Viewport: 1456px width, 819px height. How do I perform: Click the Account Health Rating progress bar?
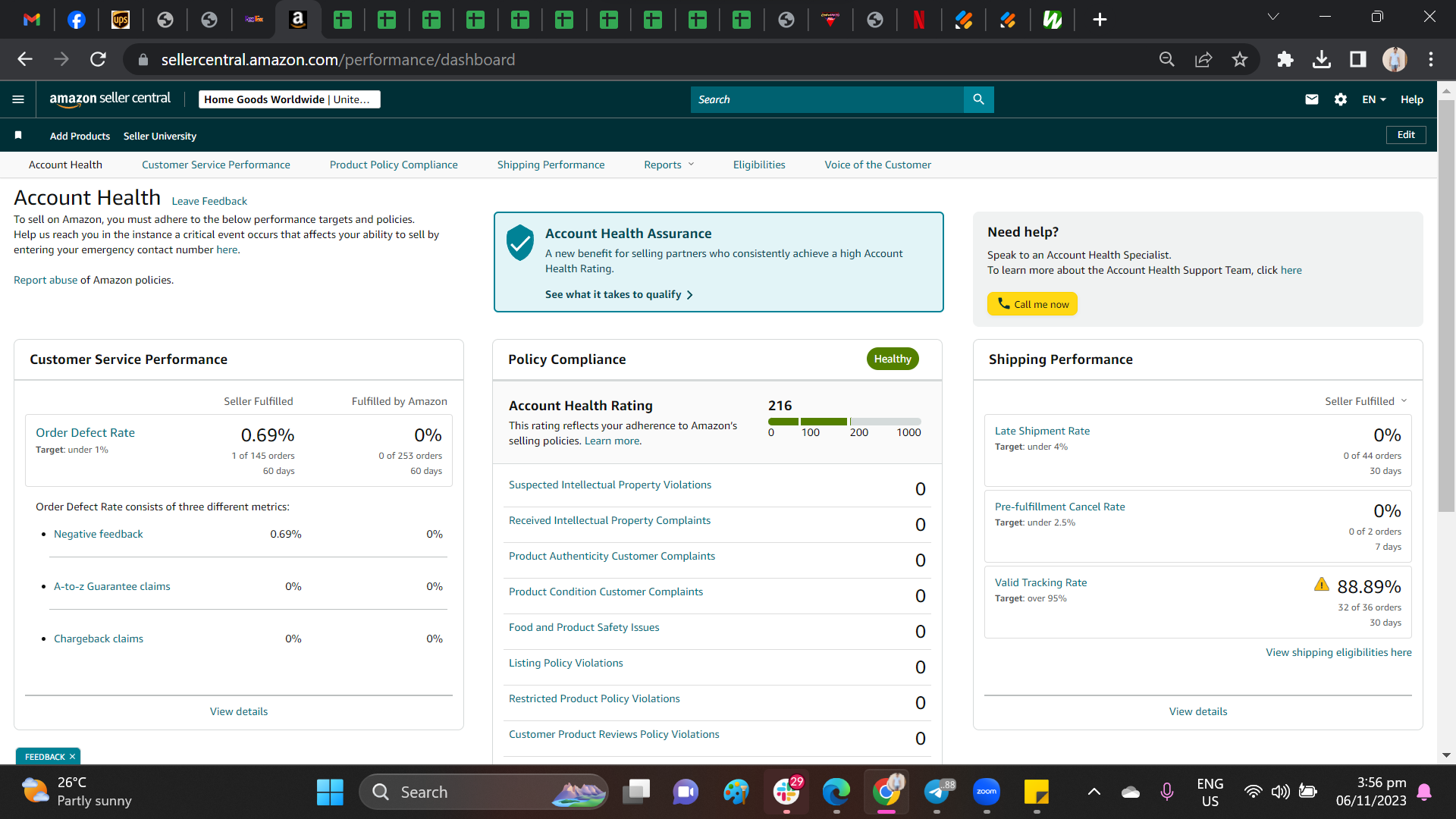844,422
